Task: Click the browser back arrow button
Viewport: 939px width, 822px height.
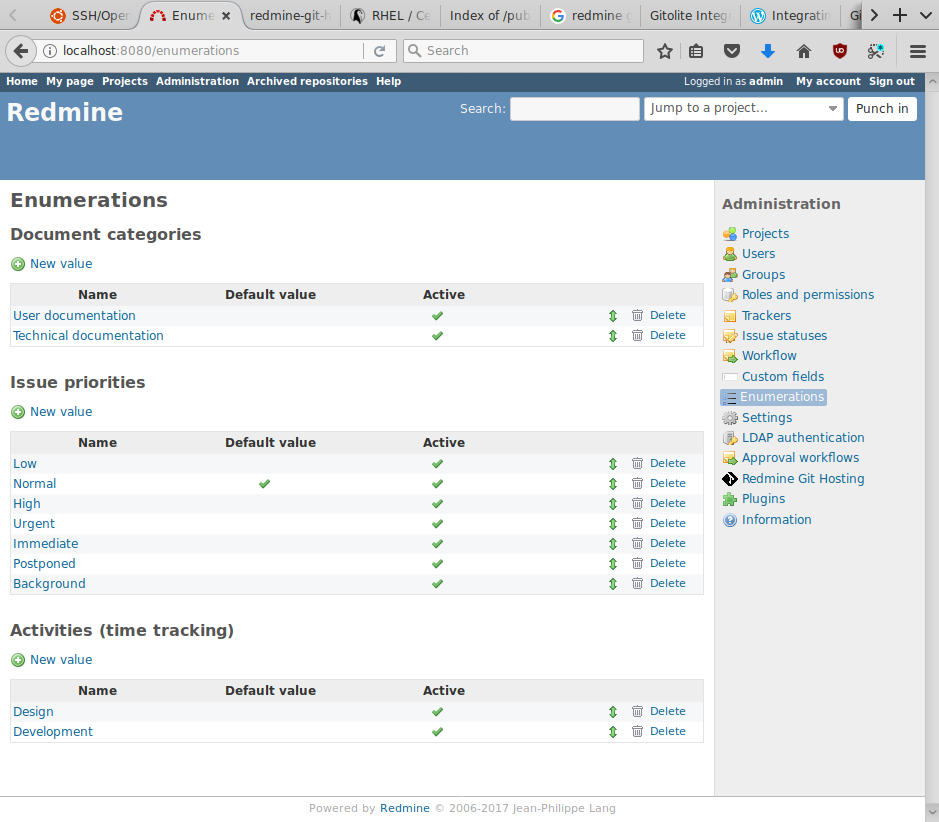Action: (x=21, y=51)
